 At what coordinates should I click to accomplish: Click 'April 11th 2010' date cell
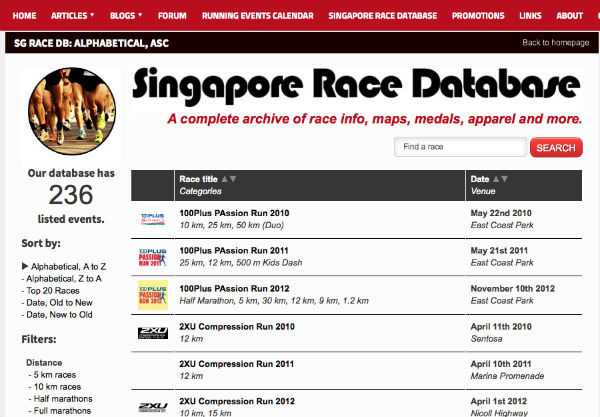(x=501, y=327)
